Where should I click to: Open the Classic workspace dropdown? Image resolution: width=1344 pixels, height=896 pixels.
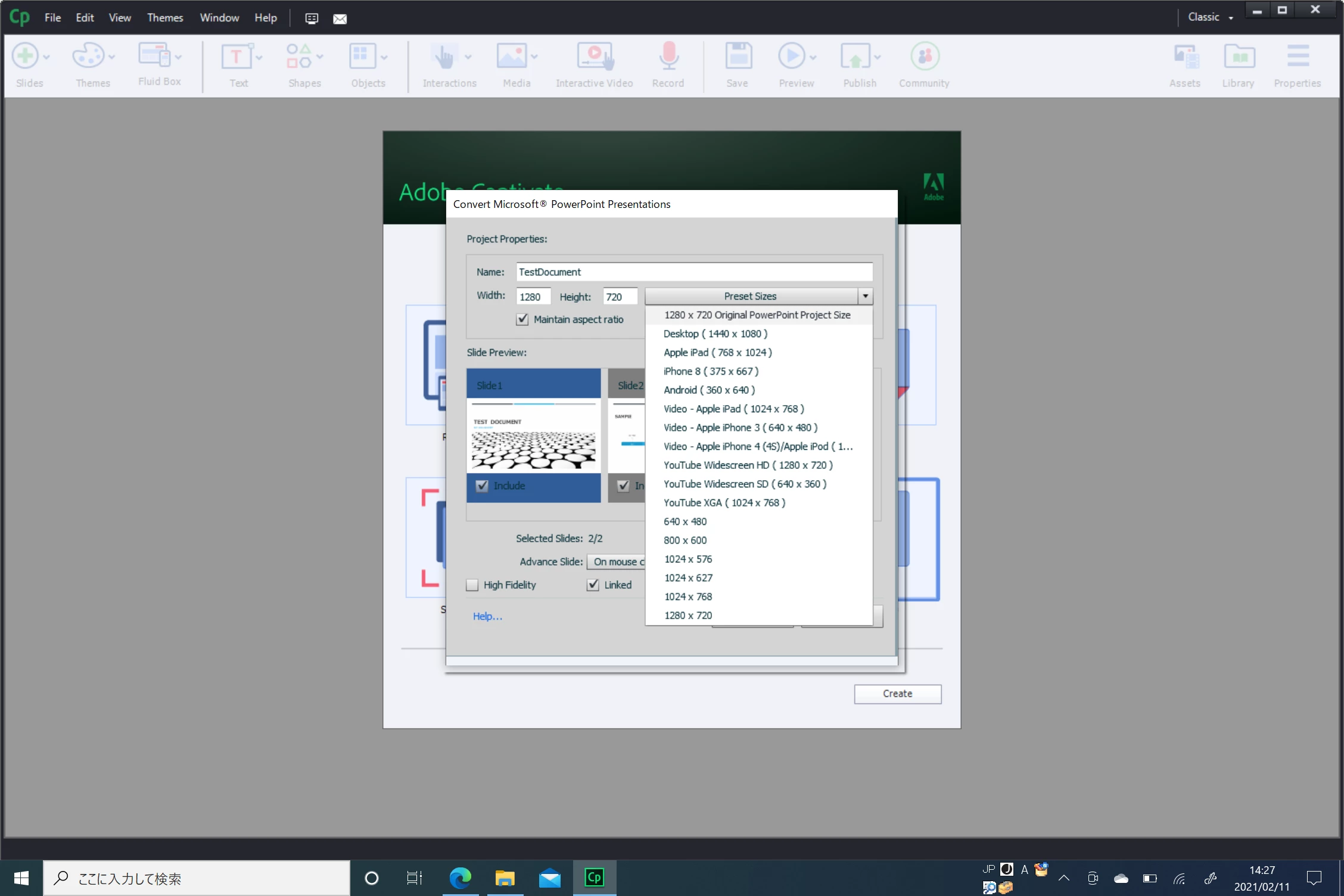pos(1210,17)
